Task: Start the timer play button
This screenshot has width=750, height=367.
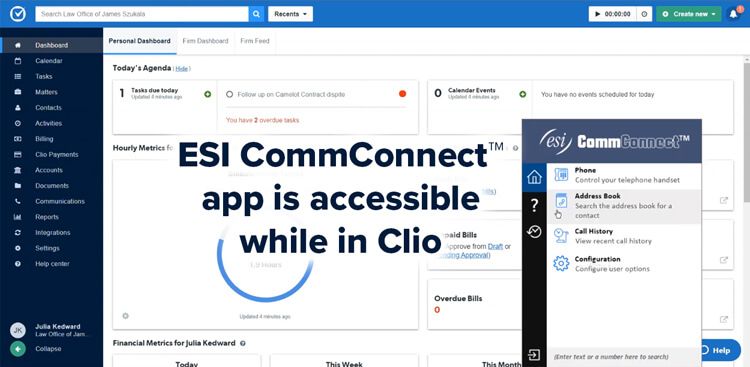Action: click(597, 14)
